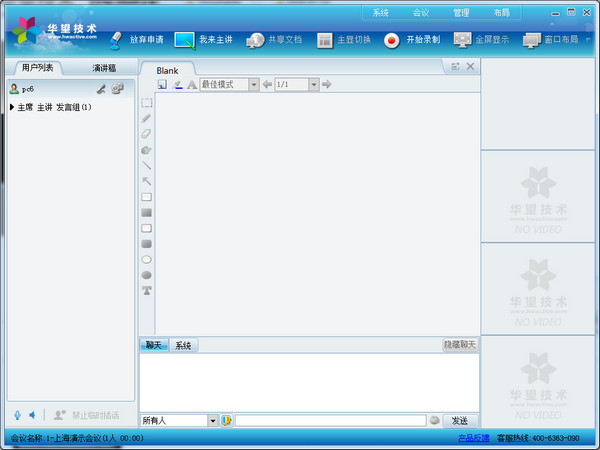This screenshot has width=600, height=450.
Task: Click 全屏显示 fullscreen button
Action: [481, 40]
